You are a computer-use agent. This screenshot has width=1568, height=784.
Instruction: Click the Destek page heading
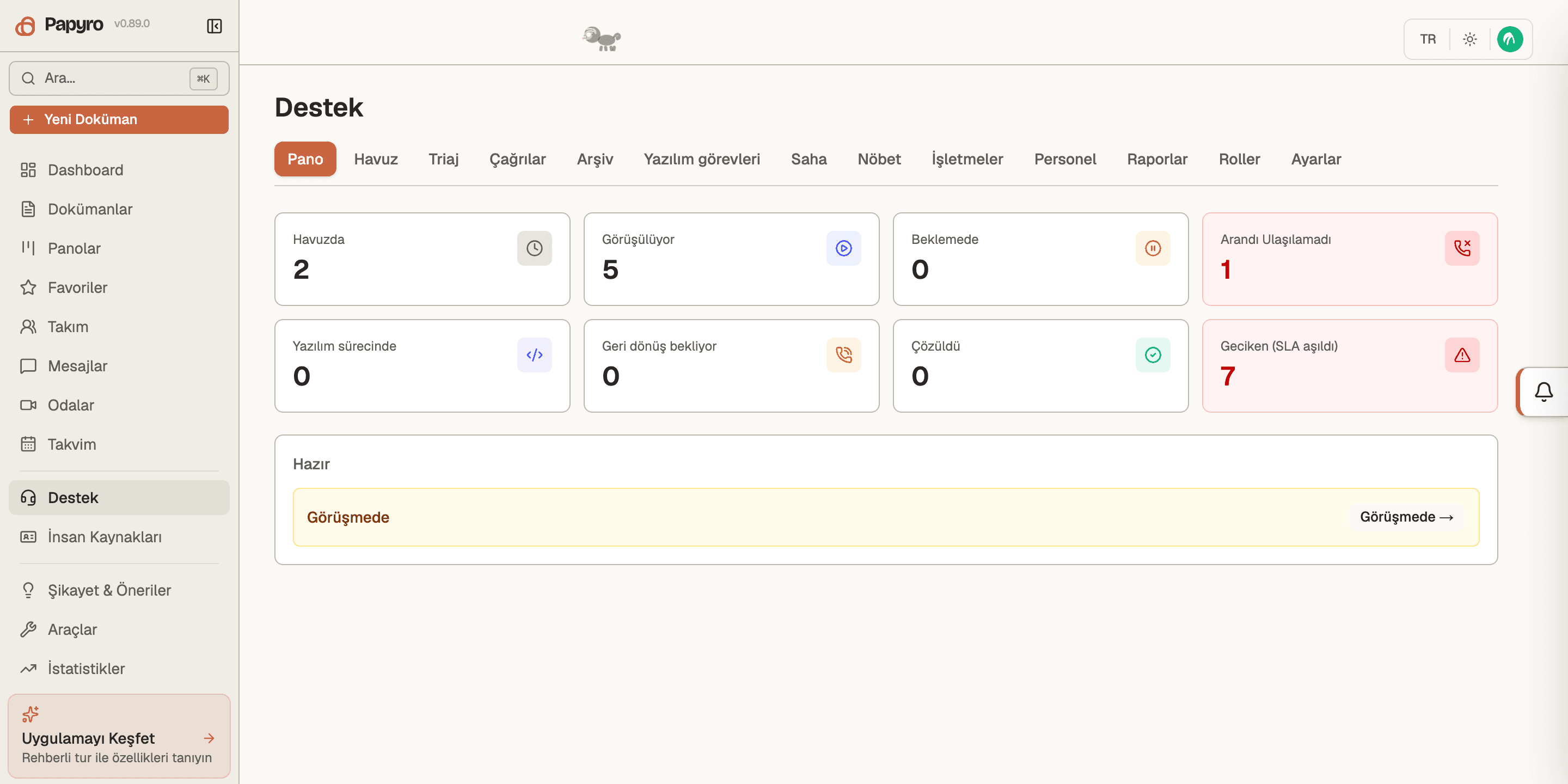tap(319, 107)
